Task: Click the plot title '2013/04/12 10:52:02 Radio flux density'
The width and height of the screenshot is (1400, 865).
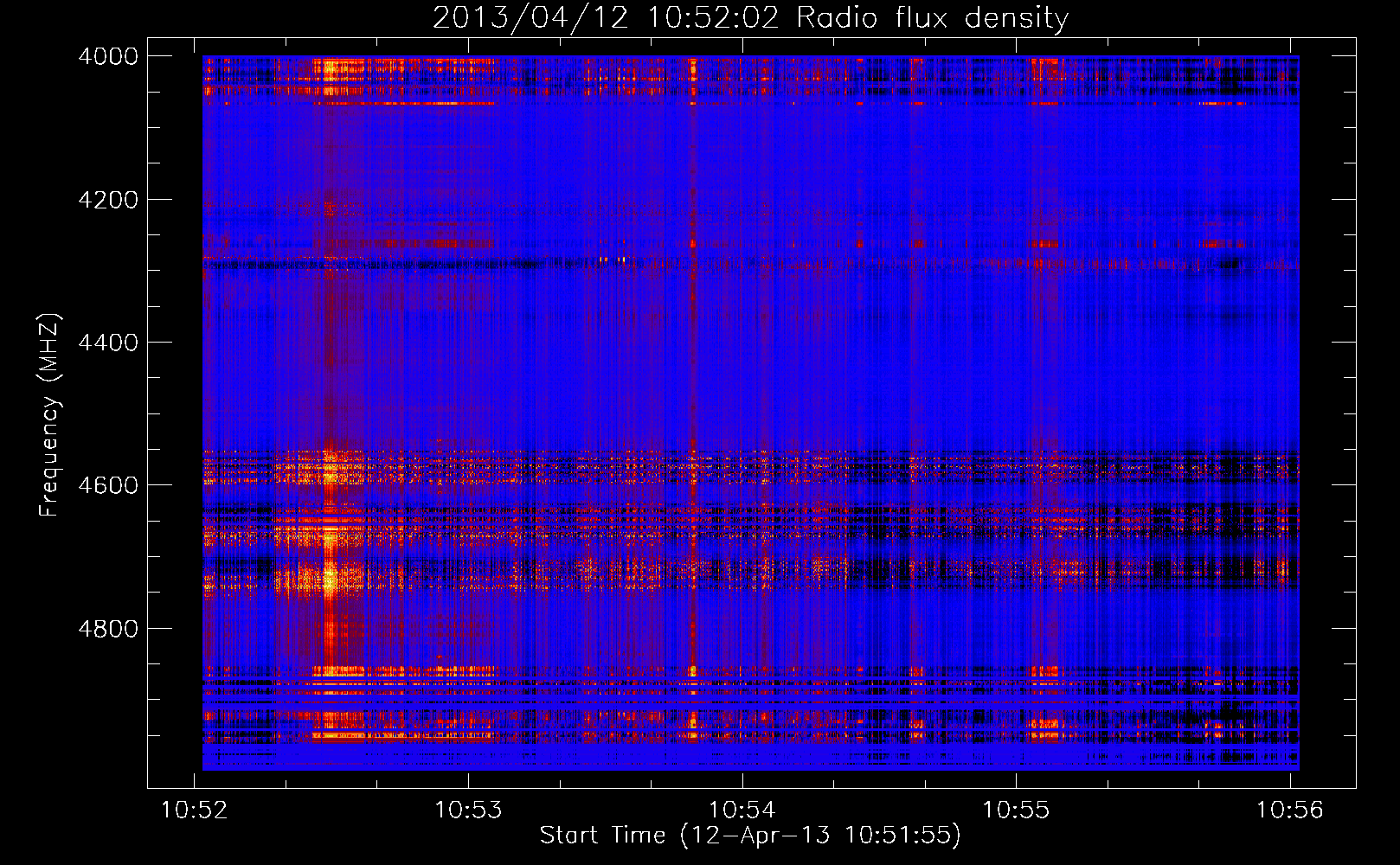Action: click(750, 18)
